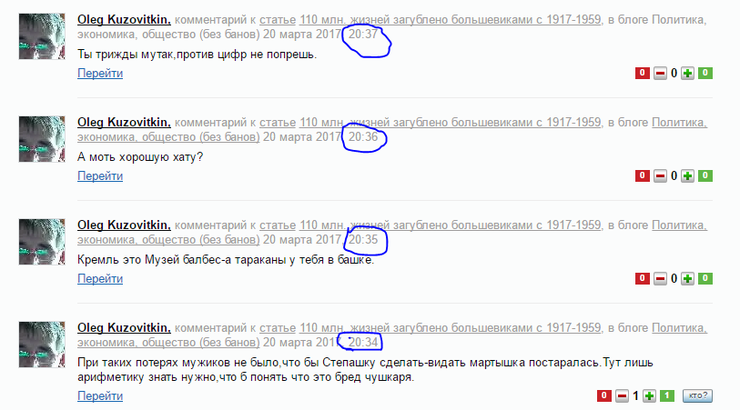
Task: Click green positive count on the 20:34 comment
Action: point(667,396)
